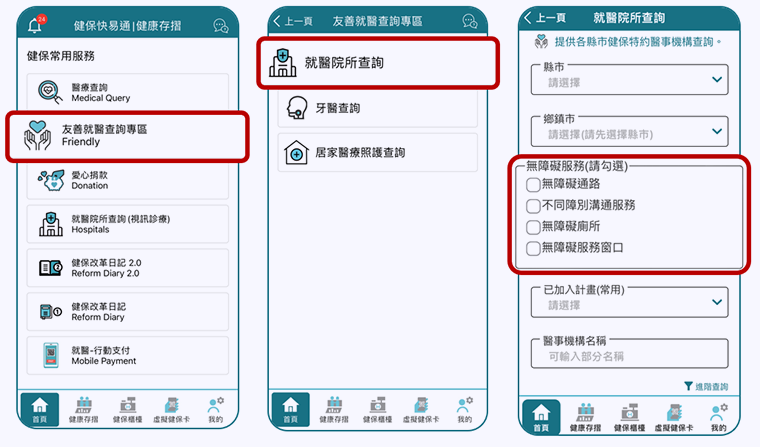This screenshot has width=760, height=447.
Task: Open 就醫-行動支付 Mobile Payment entry
Action: tap(127, 355)
